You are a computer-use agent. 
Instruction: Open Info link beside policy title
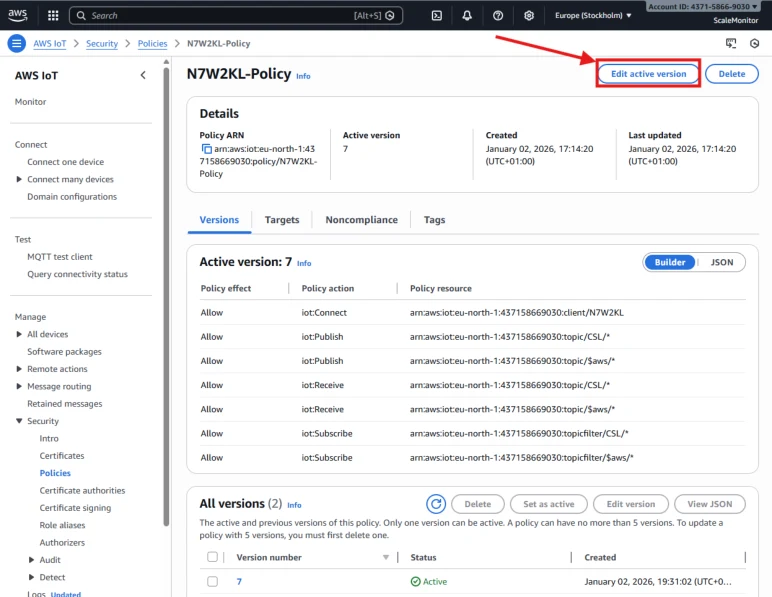(303, 76)
